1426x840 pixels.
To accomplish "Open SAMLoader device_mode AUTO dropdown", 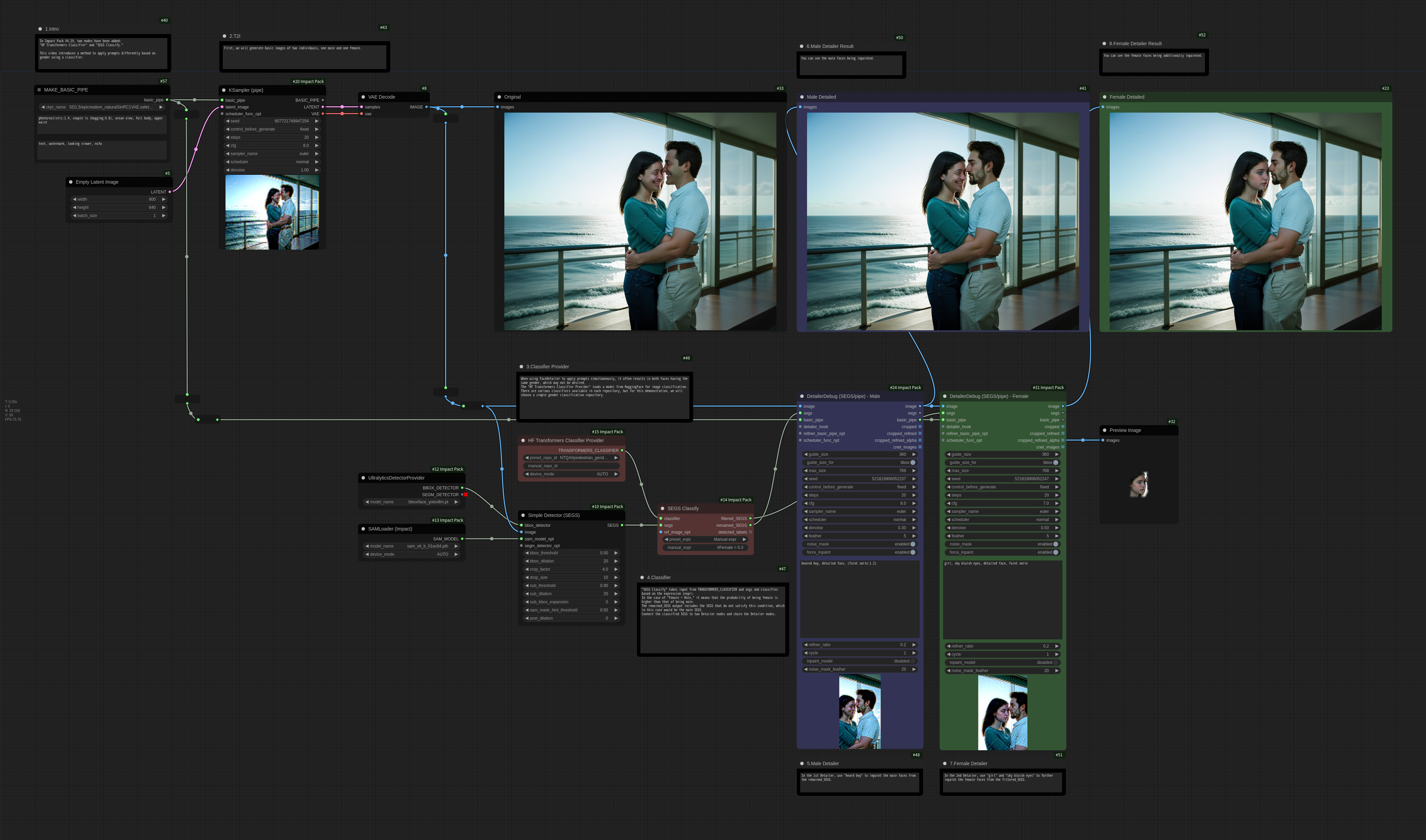I will (x=412, y=554).
